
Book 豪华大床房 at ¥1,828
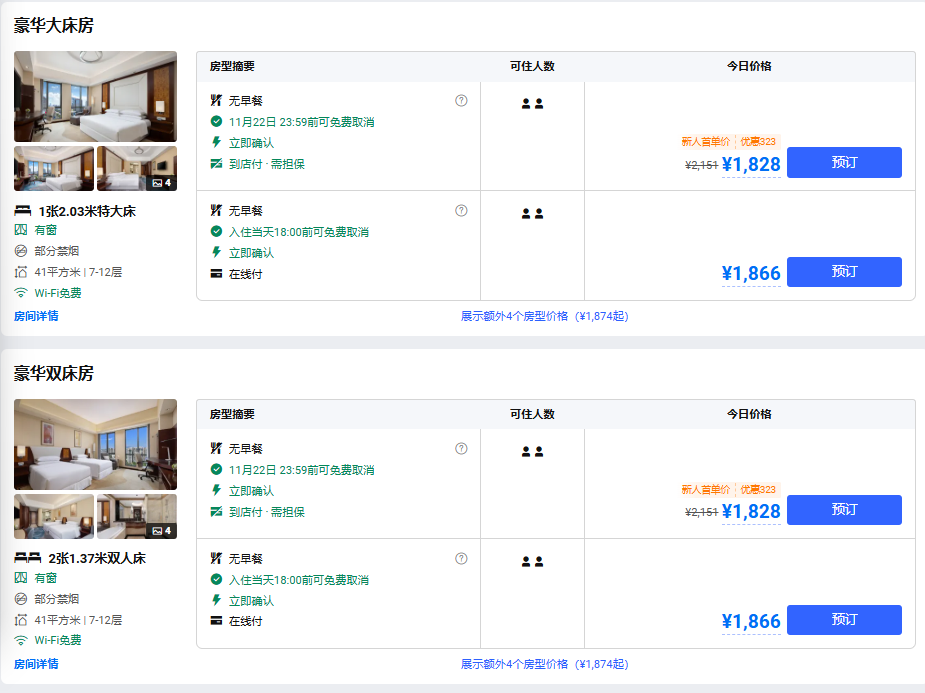(x=844, y=162)
